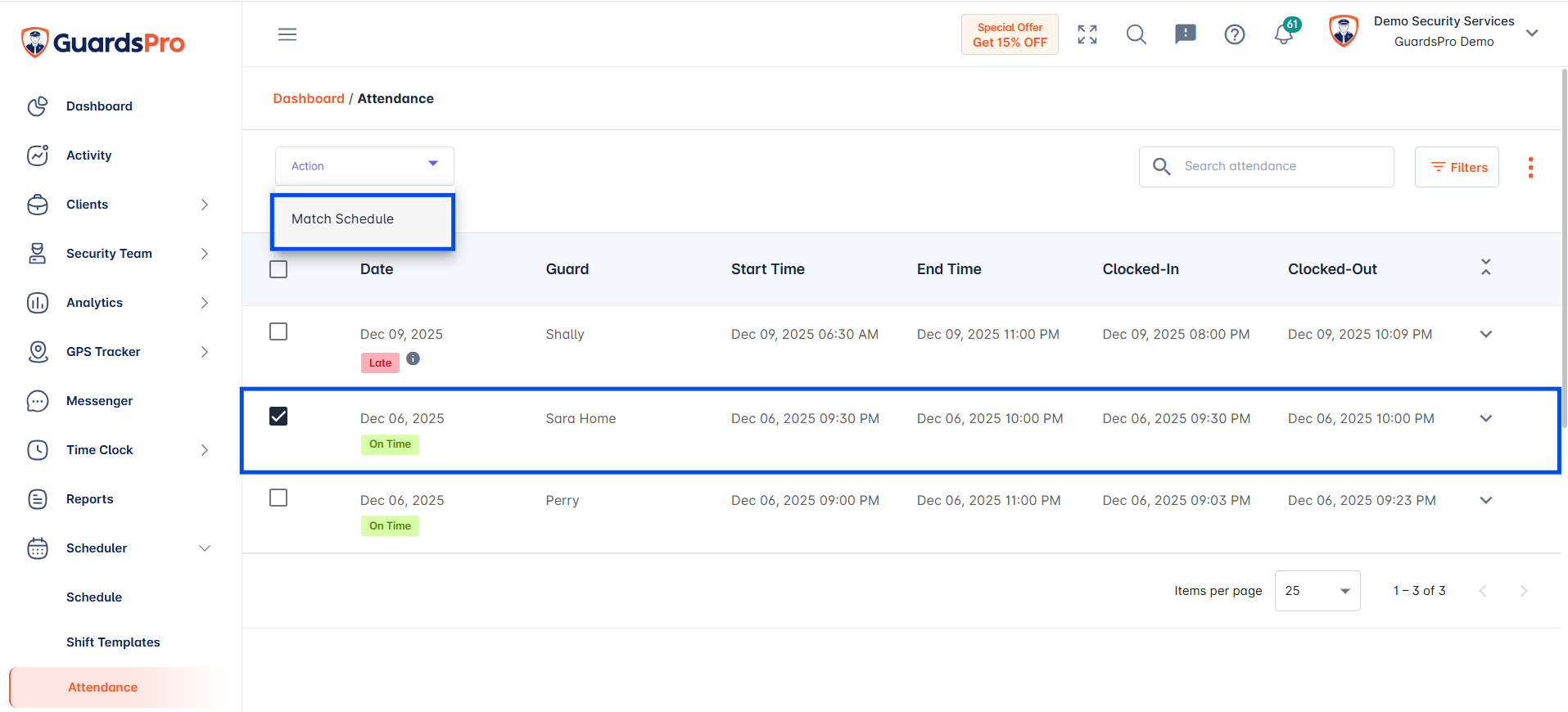Open the Attendance sidebar item
The image size is (1568, 712).
pyautogui.click(x=117, y=687)
